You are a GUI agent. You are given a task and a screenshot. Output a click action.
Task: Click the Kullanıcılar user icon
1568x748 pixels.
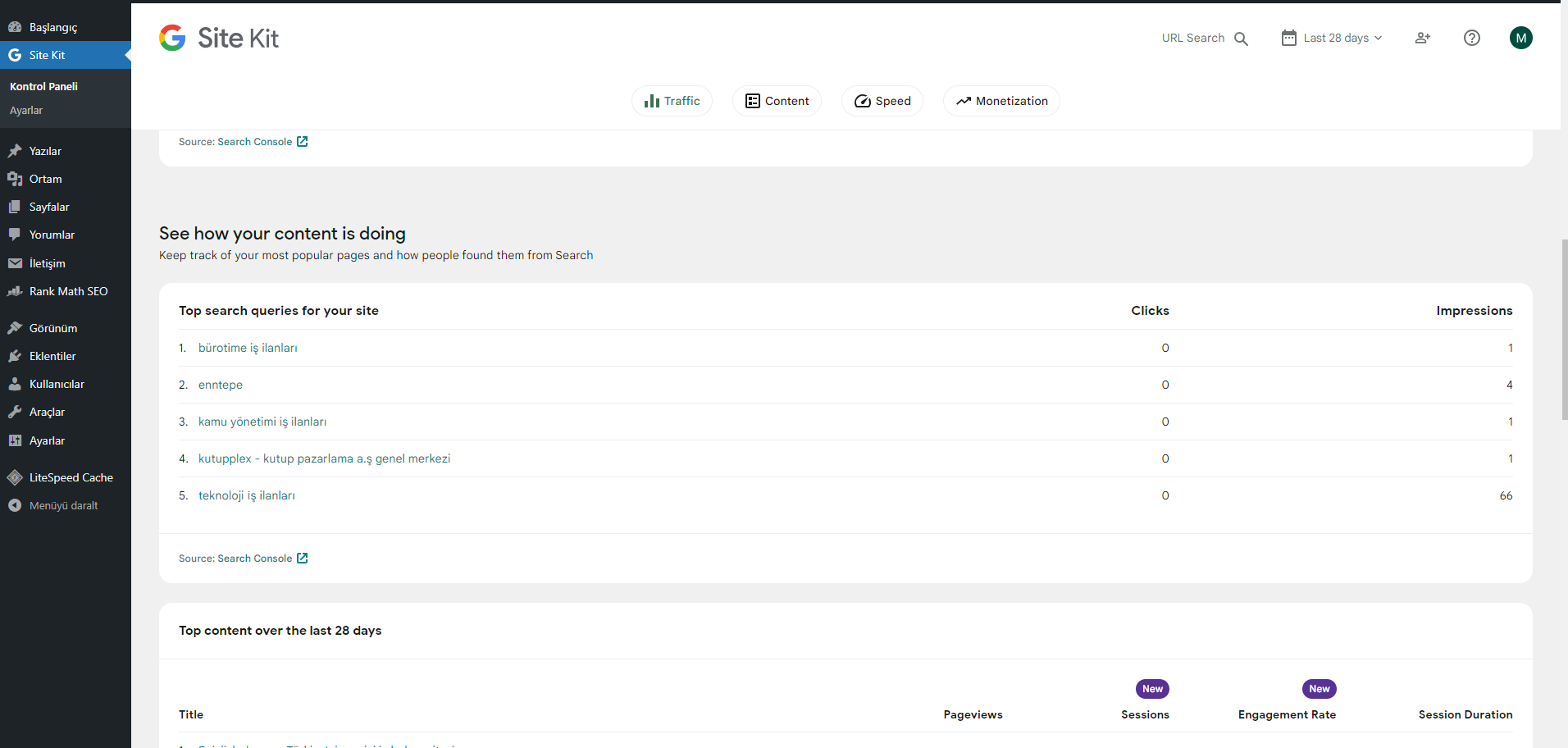pos(15,384)
